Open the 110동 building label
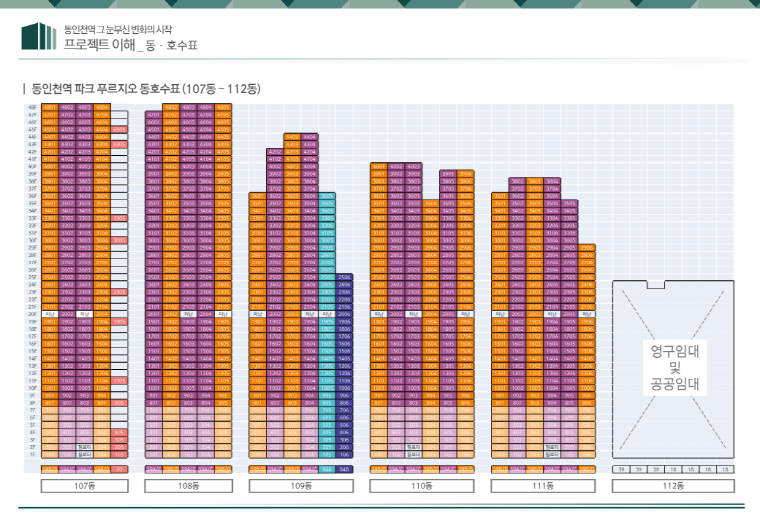Image resolution: width=760 pixels, height=525 pixels. pyautogui.click(x=420, y=486)
